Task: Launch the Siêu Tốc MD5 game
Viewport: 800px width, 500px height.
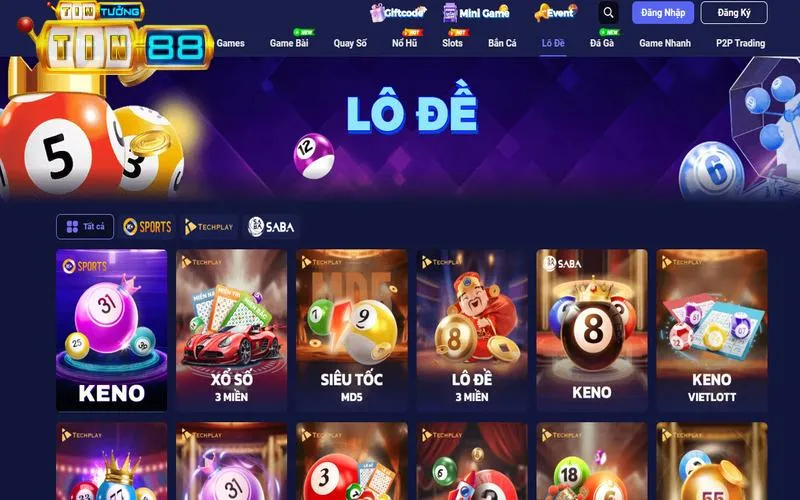Action: (352, 330)
